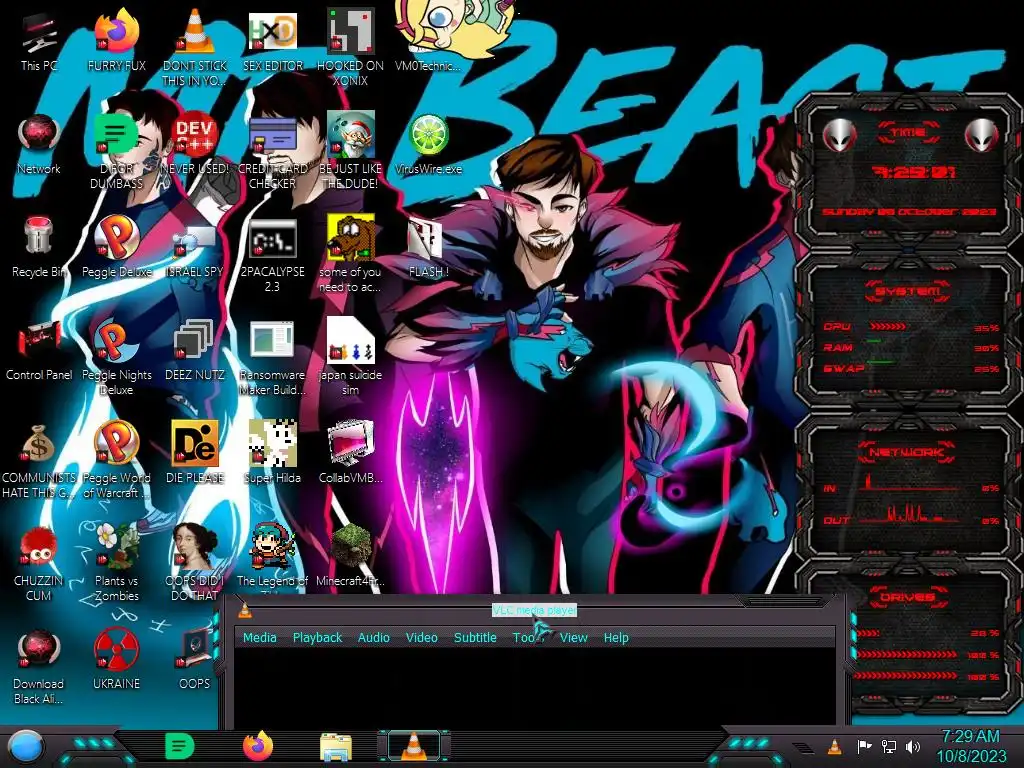Launch Super Hilda game icon

click(x=272, y=454)
